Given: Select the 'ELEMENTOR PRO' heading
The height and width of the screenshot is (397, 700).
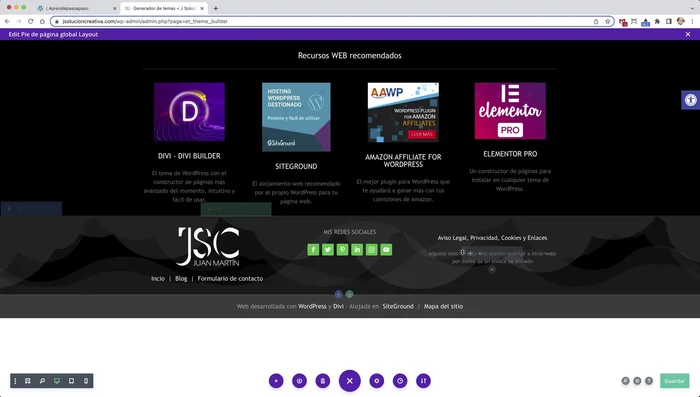Looking at the screenshot, I should 510,154.
